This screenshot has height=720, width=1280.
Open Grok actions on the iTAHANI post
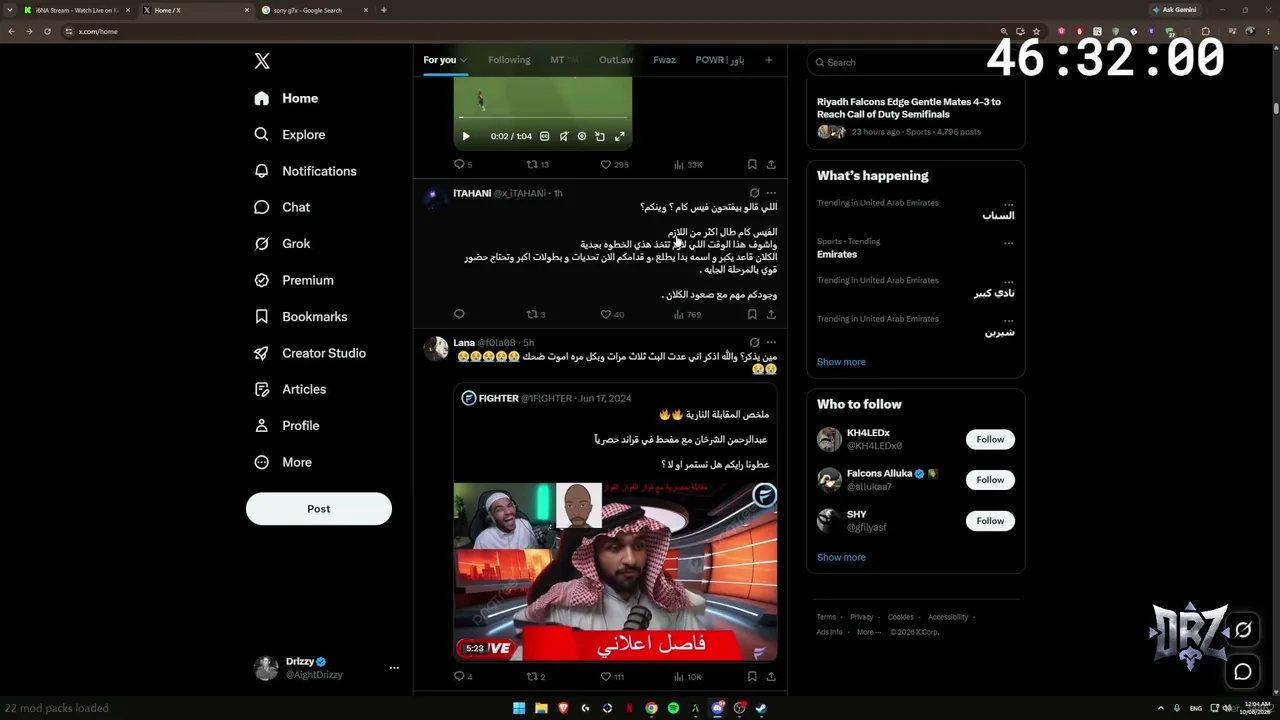755,193
